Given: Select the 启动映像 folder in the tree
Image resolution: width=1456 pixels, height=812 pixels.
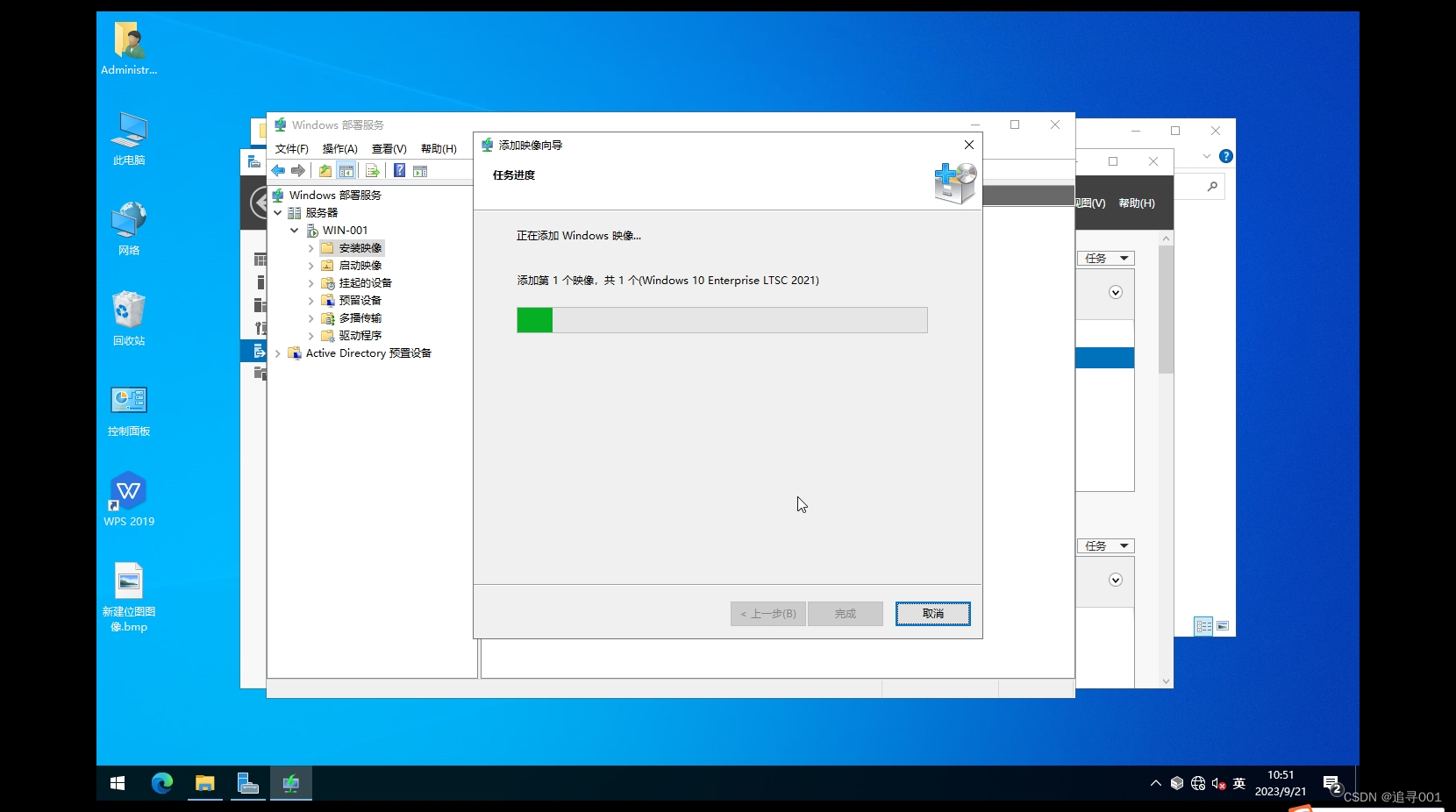Looking at the screenshot, I should click(360, 266).
